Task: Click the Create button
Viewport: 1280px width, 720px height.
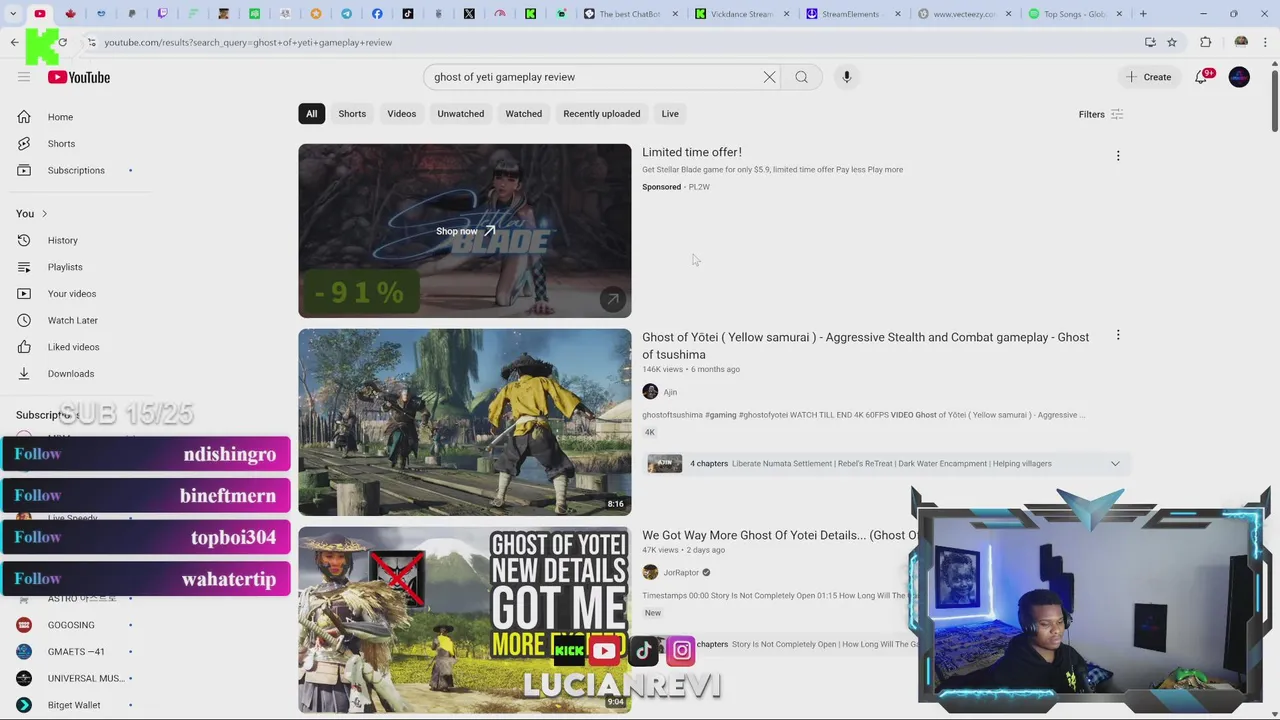Action: 1147,77
